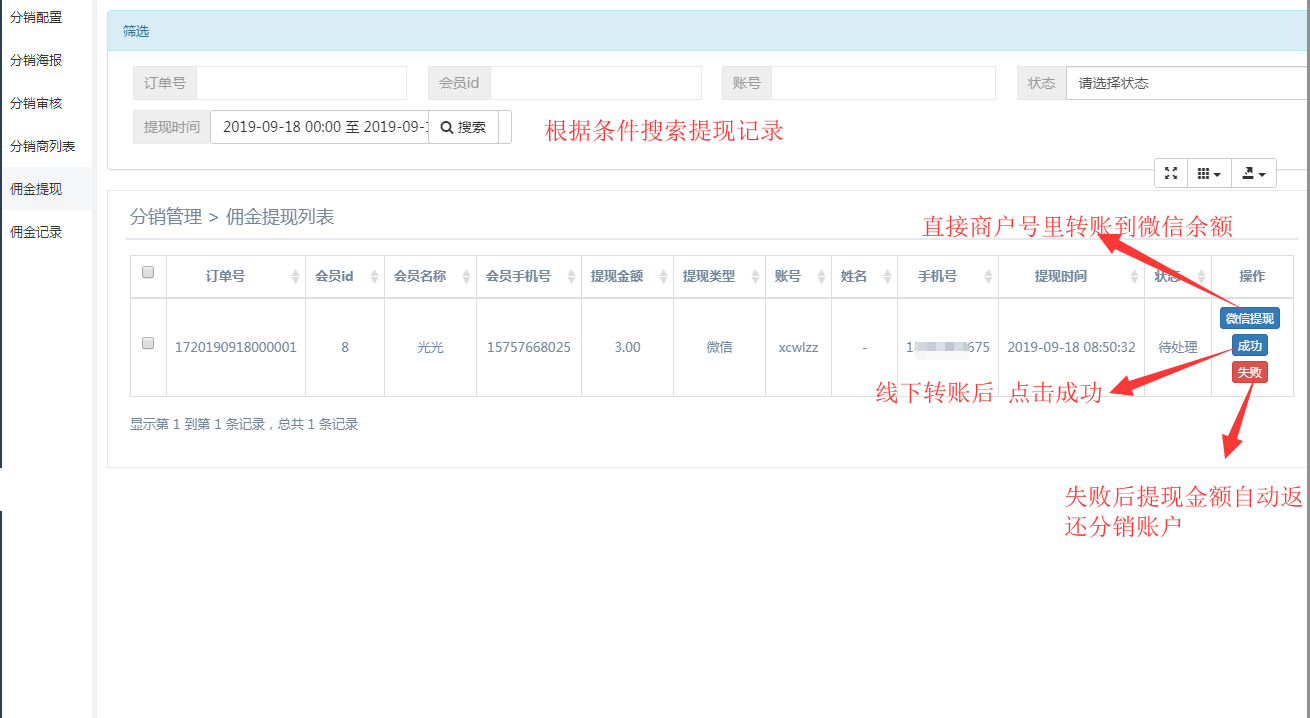Tick the select-all checkbox in table header
This screenshot has width=1310, height=718.
(x=148, y=272)
